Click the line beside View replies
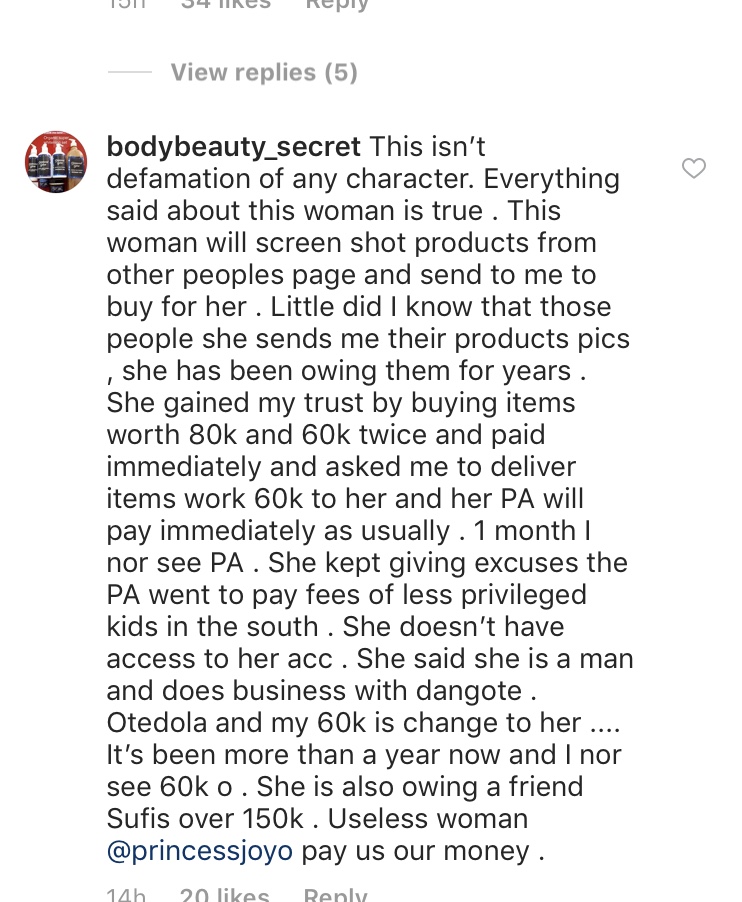This screenshot has width=742, height=902. [129, 73]
